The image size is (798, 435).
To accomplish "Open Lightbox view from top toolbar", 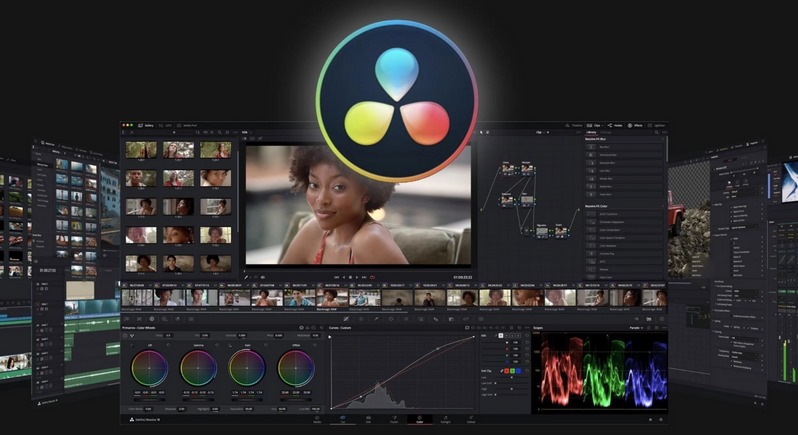I will (657, 126).
